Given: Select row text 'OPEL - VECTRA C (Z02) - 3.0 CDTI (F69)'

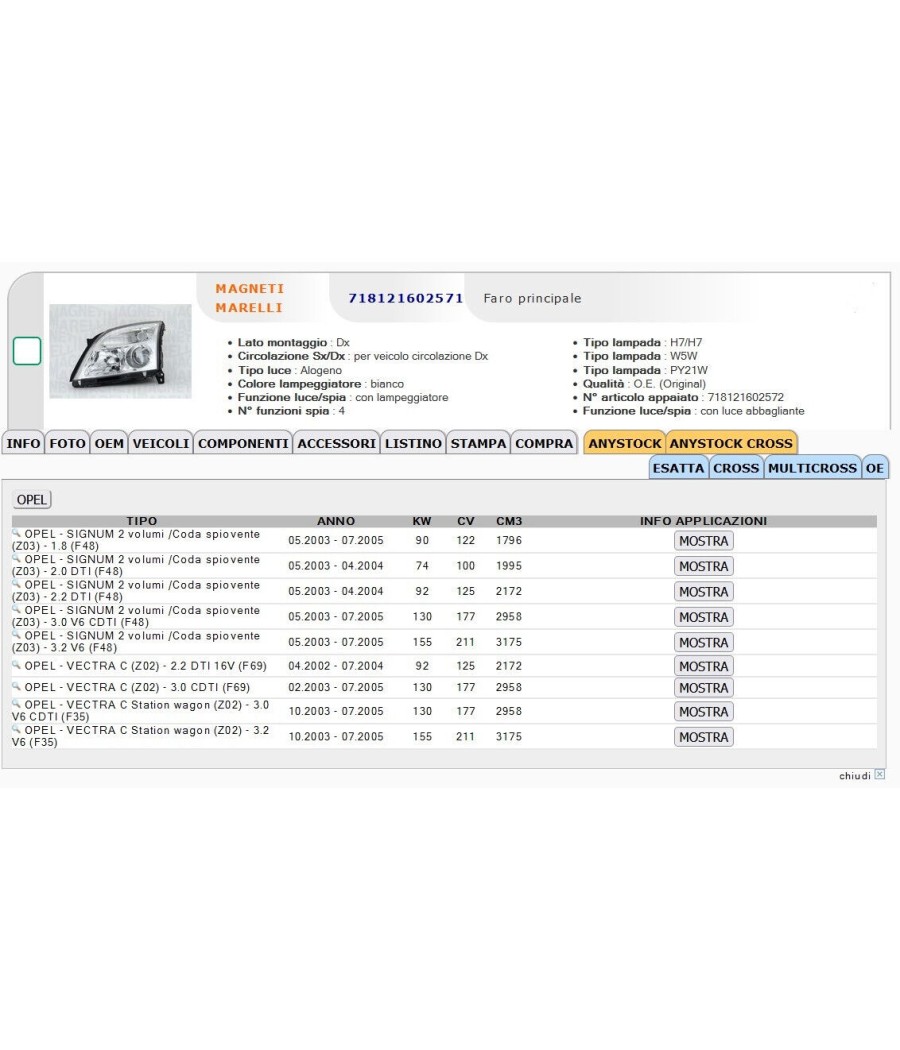Looking at the screenshot, I should pyautogui.click(x=137, y=688).
